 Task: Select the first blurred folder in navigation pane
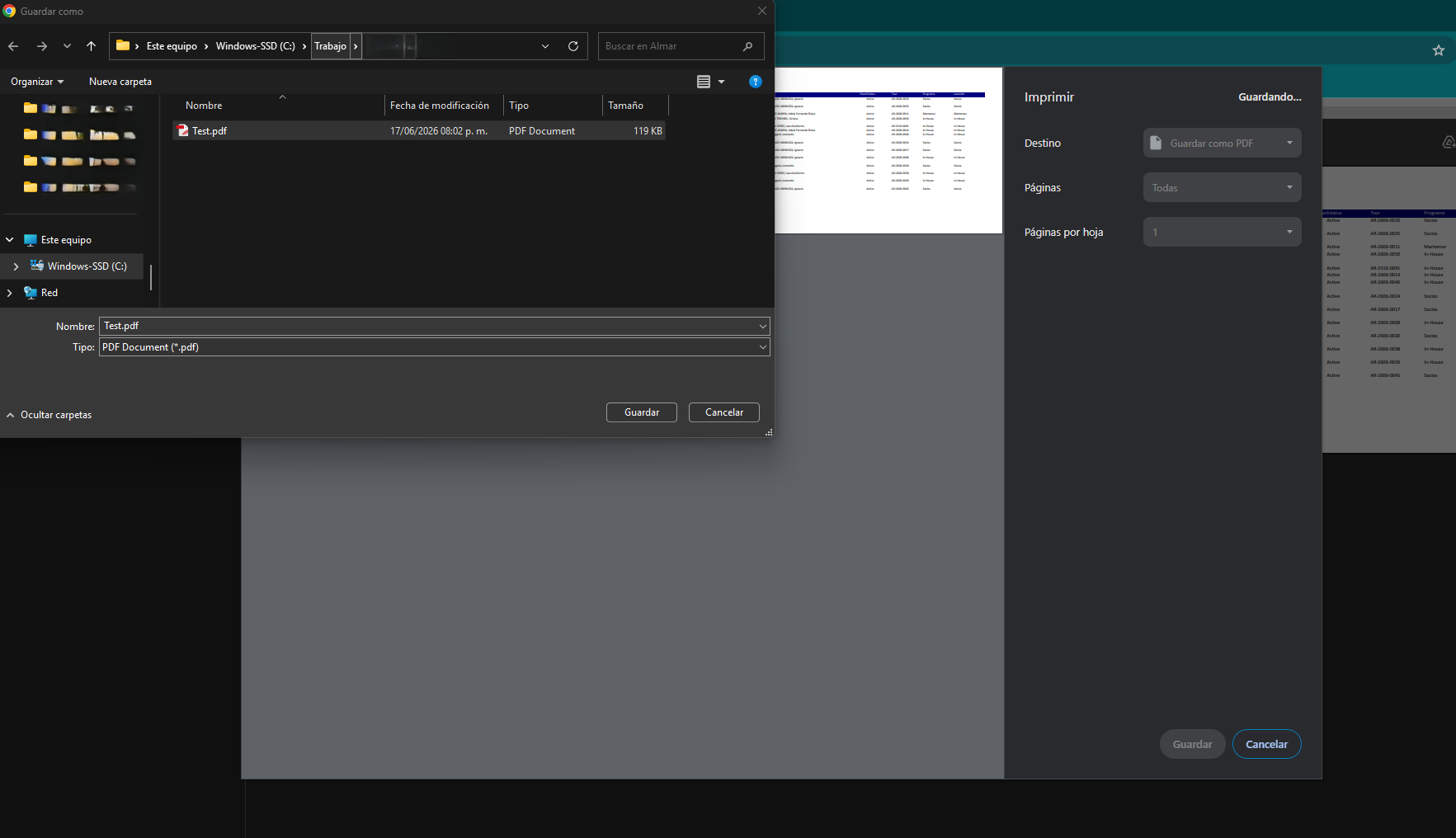tap(78, 108)
